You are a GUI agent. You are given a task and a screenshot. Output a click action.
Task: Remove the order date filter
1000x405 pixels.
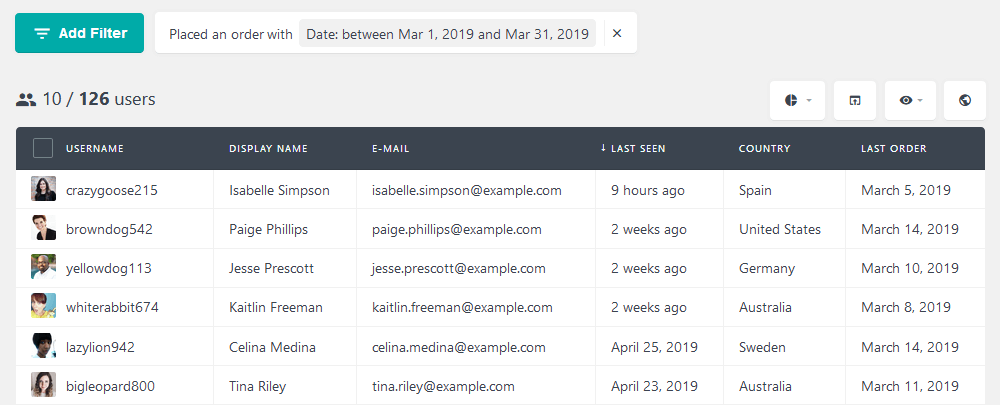[x=617, y=34]
